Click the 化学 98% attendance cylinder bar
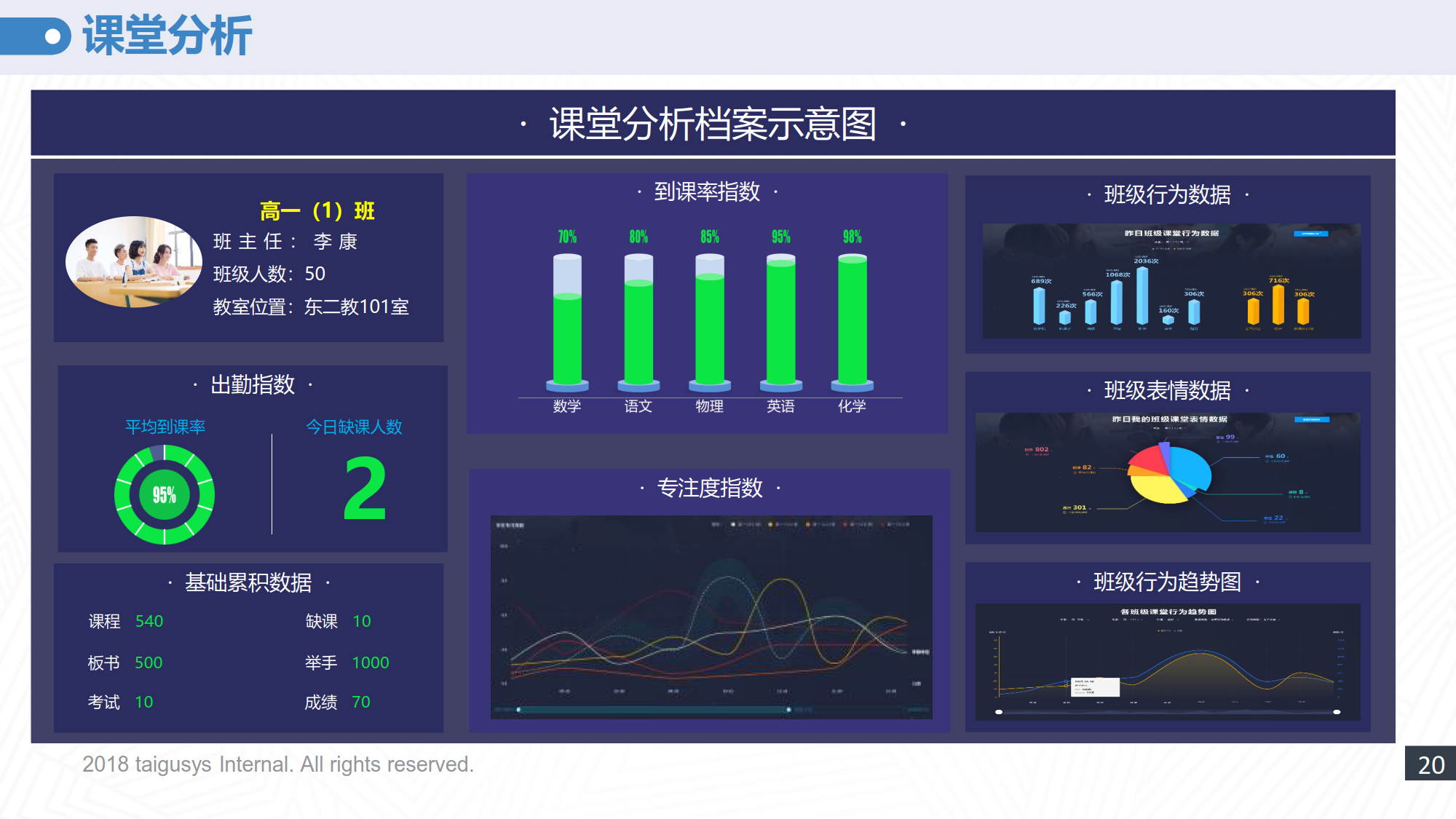This screenshot has width=1456, height=819. (x=852, y=320)
